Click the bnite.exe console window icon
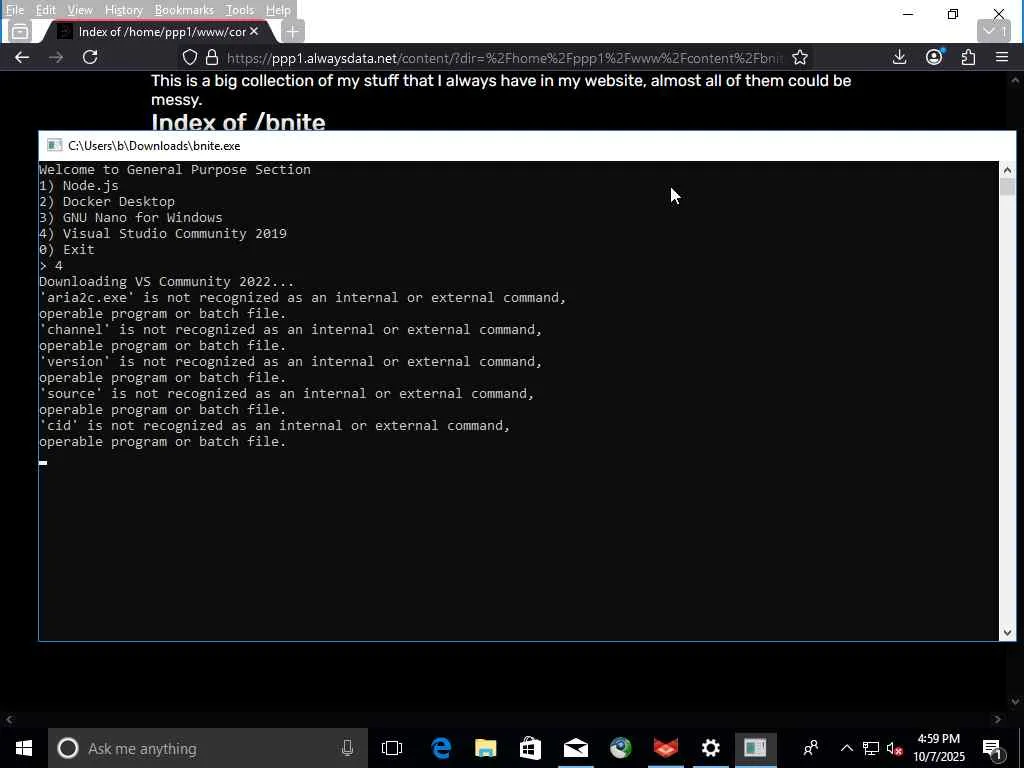 55,146
